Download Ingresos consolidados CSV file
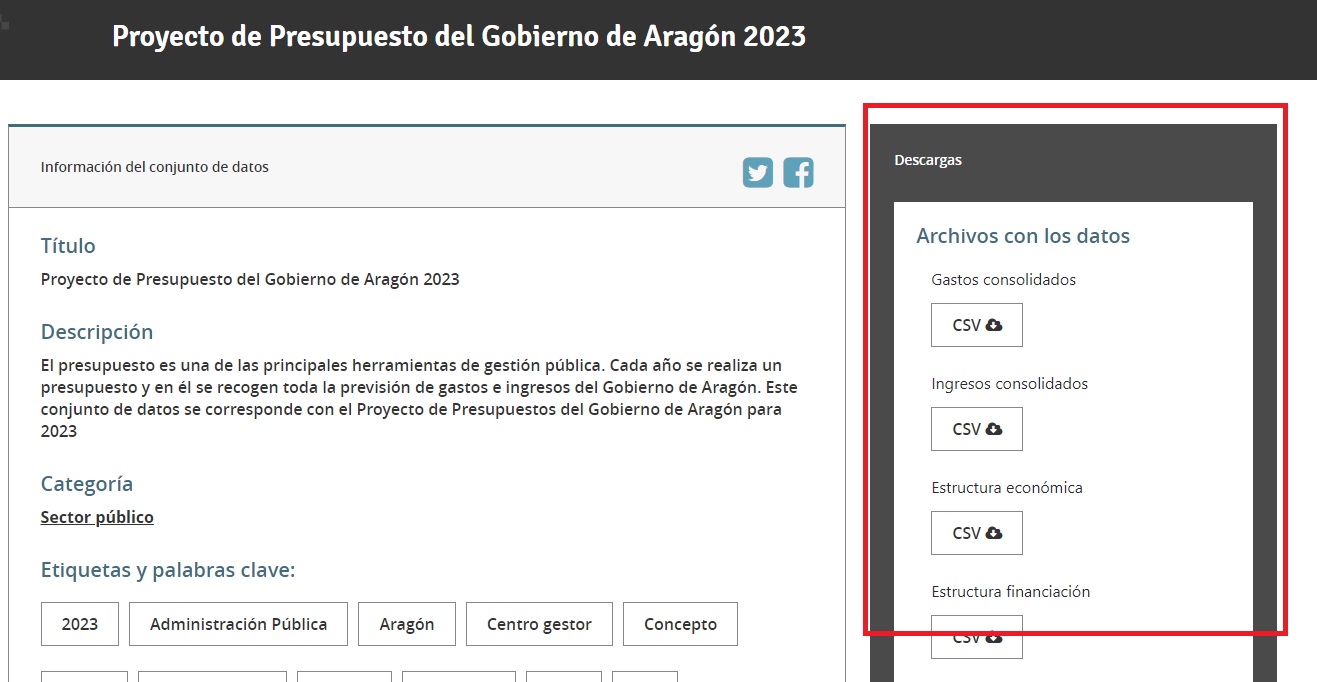The height and width of the screenshot is (682, 1317). (x=977, y=429)
